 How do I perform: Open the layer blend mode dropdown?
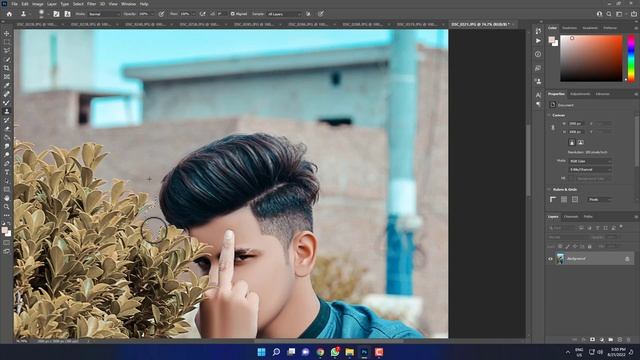(569, 237)
